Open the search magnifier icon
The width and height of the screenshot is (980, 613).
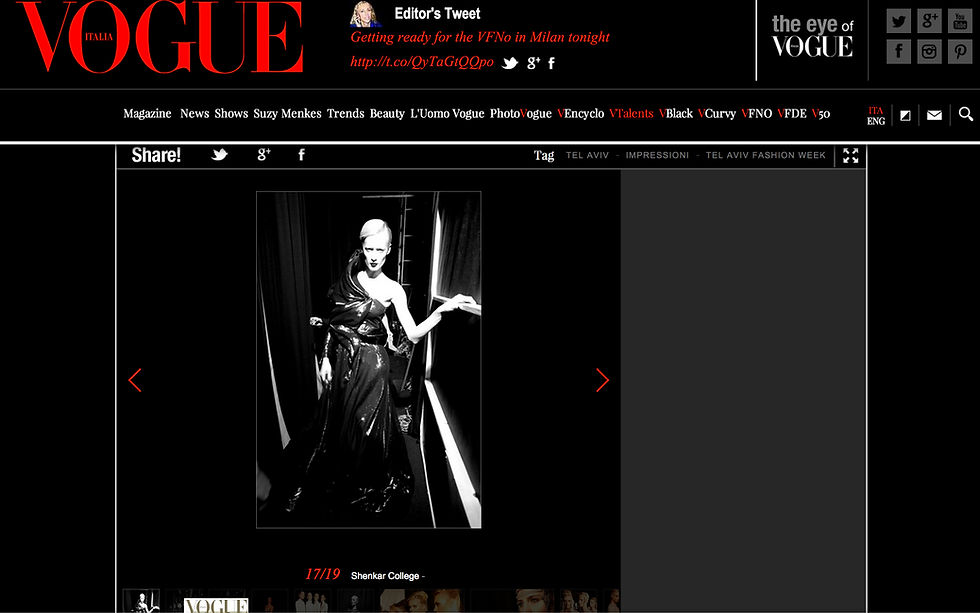(x=966, y=114)
